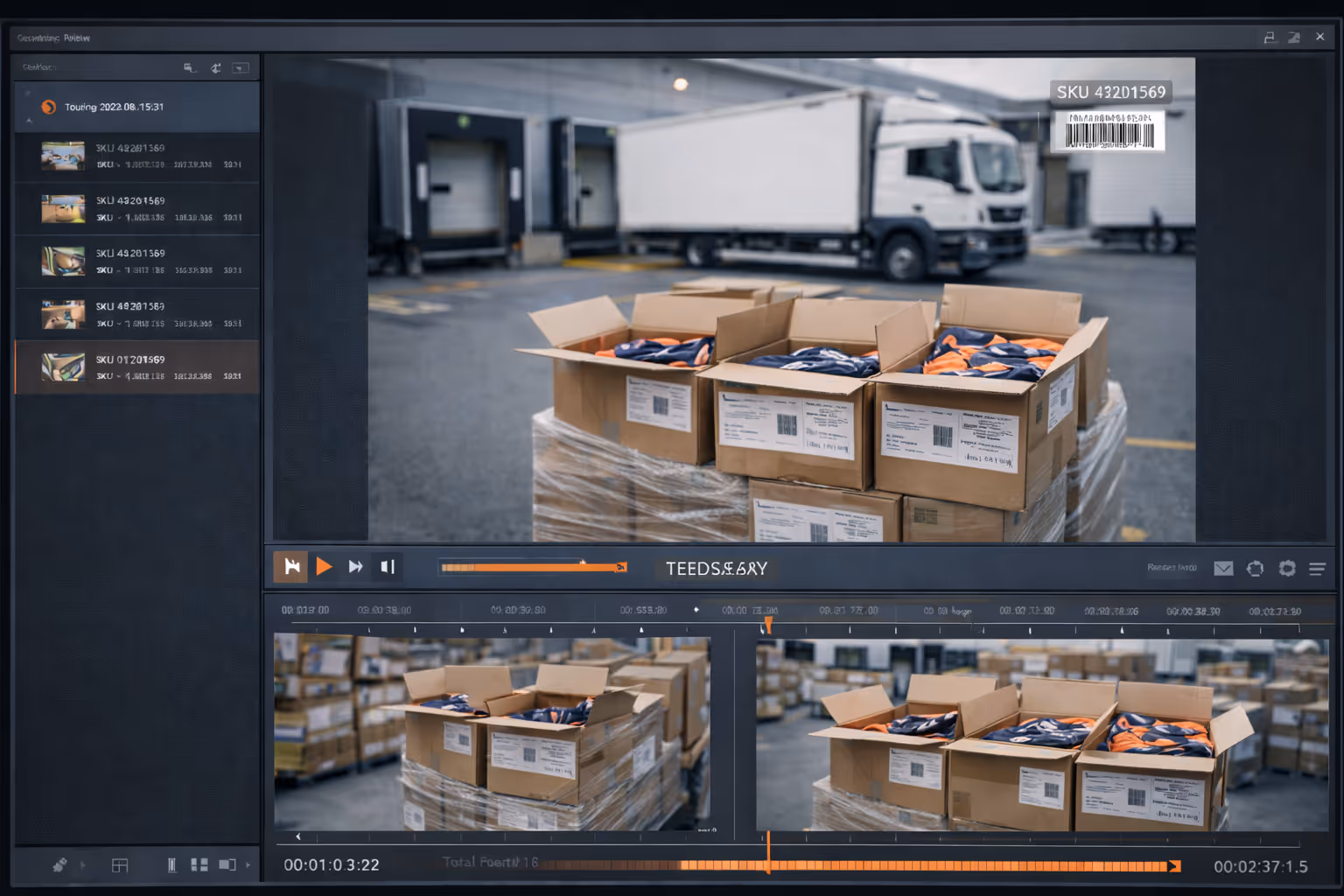Viewport: 1344px width, 896px height.
Task: Click the split panel view icon in the bottom-left toolbar
Action: (x=227, y=865)
